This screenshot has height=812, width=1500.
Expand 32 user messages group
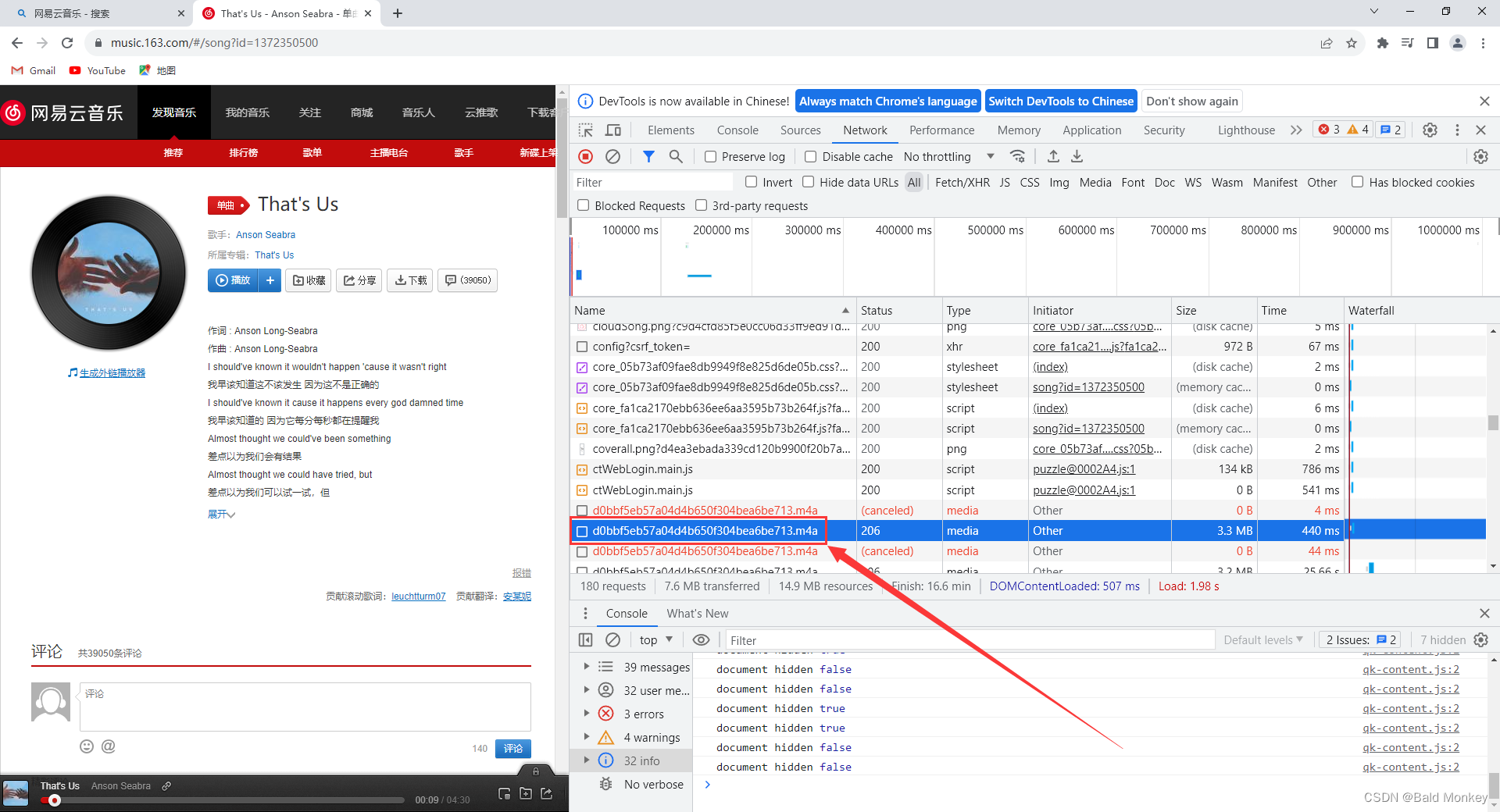(x=586, y=690)
